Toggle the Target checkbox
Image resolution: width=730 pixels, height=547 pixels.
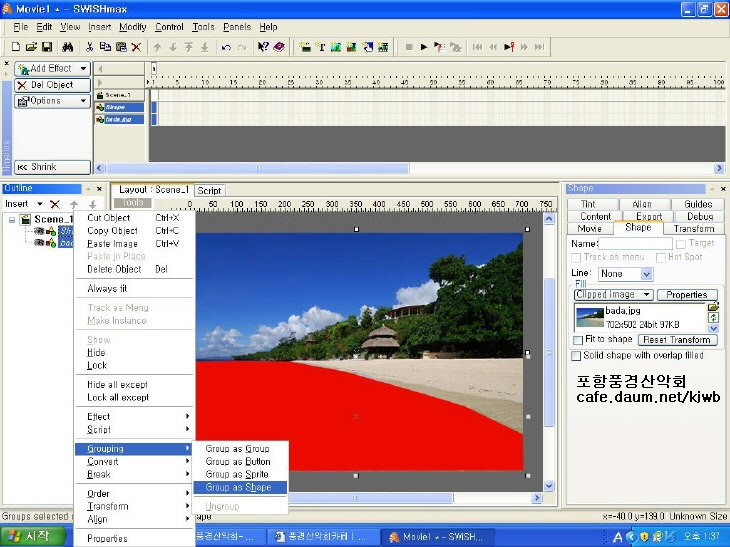click(x=681, y=244)
